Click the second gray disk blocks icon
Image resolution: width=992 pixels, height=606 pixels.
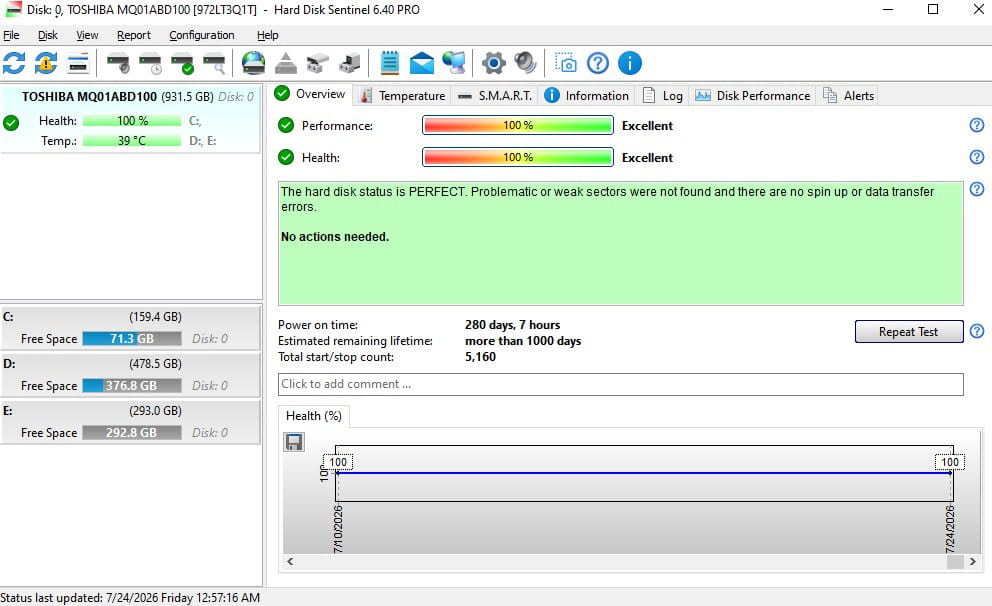(x=349, y=63)
